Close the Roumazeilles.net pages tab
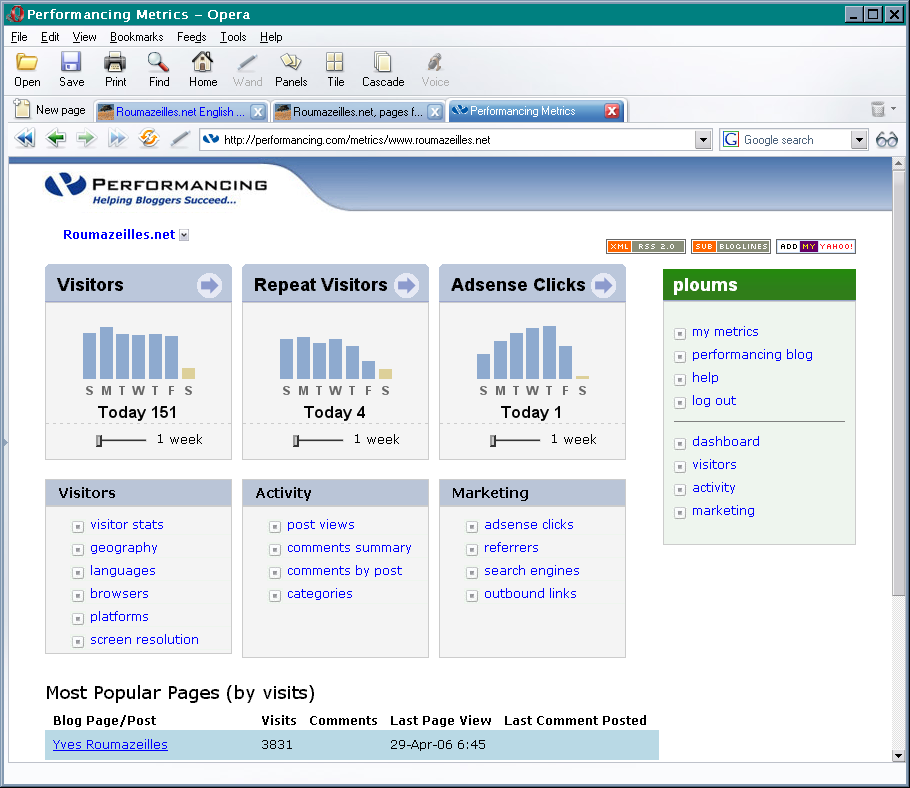 tap(435, 111)
